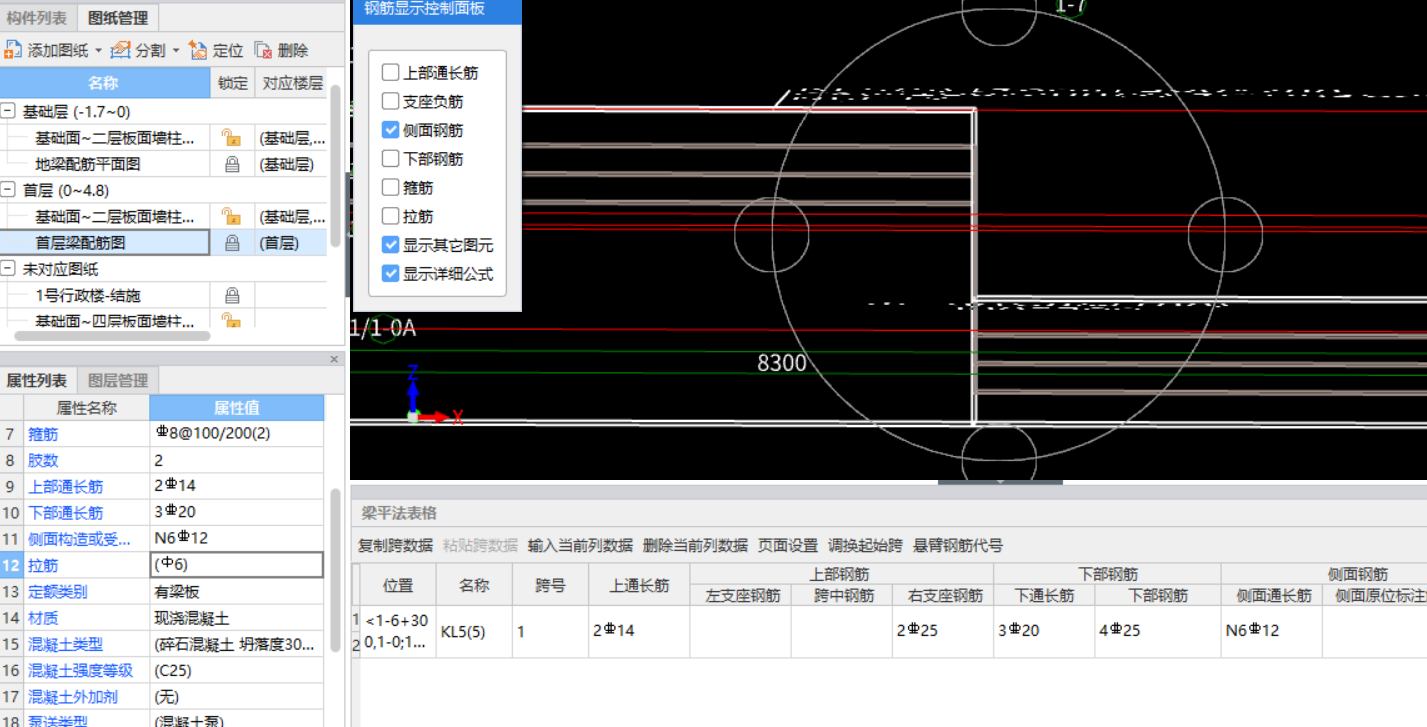Click the 混凝土强度等级 value (C25)
The image size is (1427, 727).
(x=237, y=670)
